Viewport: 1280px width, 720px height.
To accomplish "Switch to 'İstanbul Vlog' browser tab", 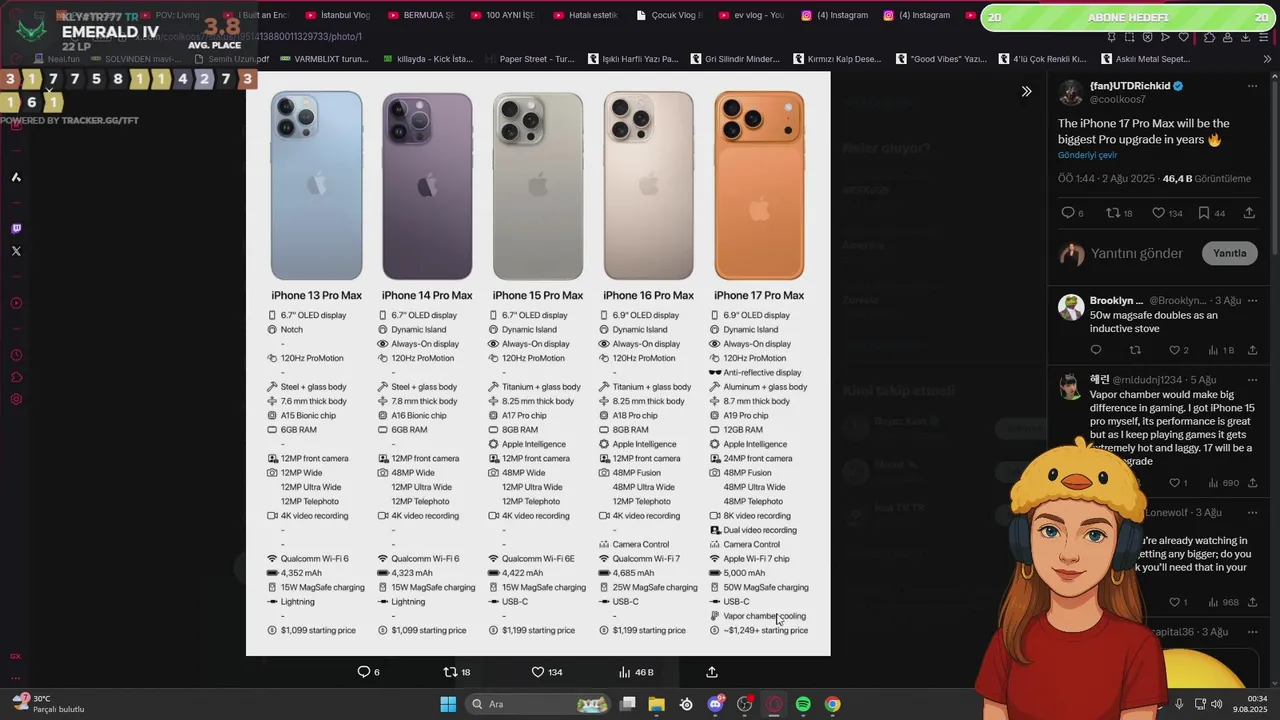I will [x=338, y=15].
